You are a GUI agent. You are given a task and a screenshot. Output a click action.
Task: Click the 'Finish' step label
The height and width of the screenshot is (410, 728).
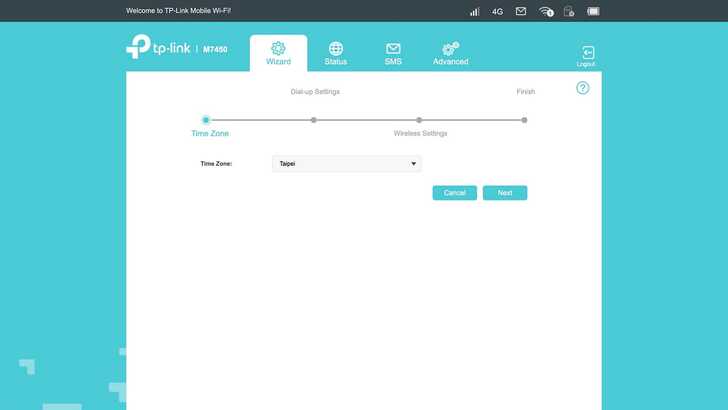526,91
